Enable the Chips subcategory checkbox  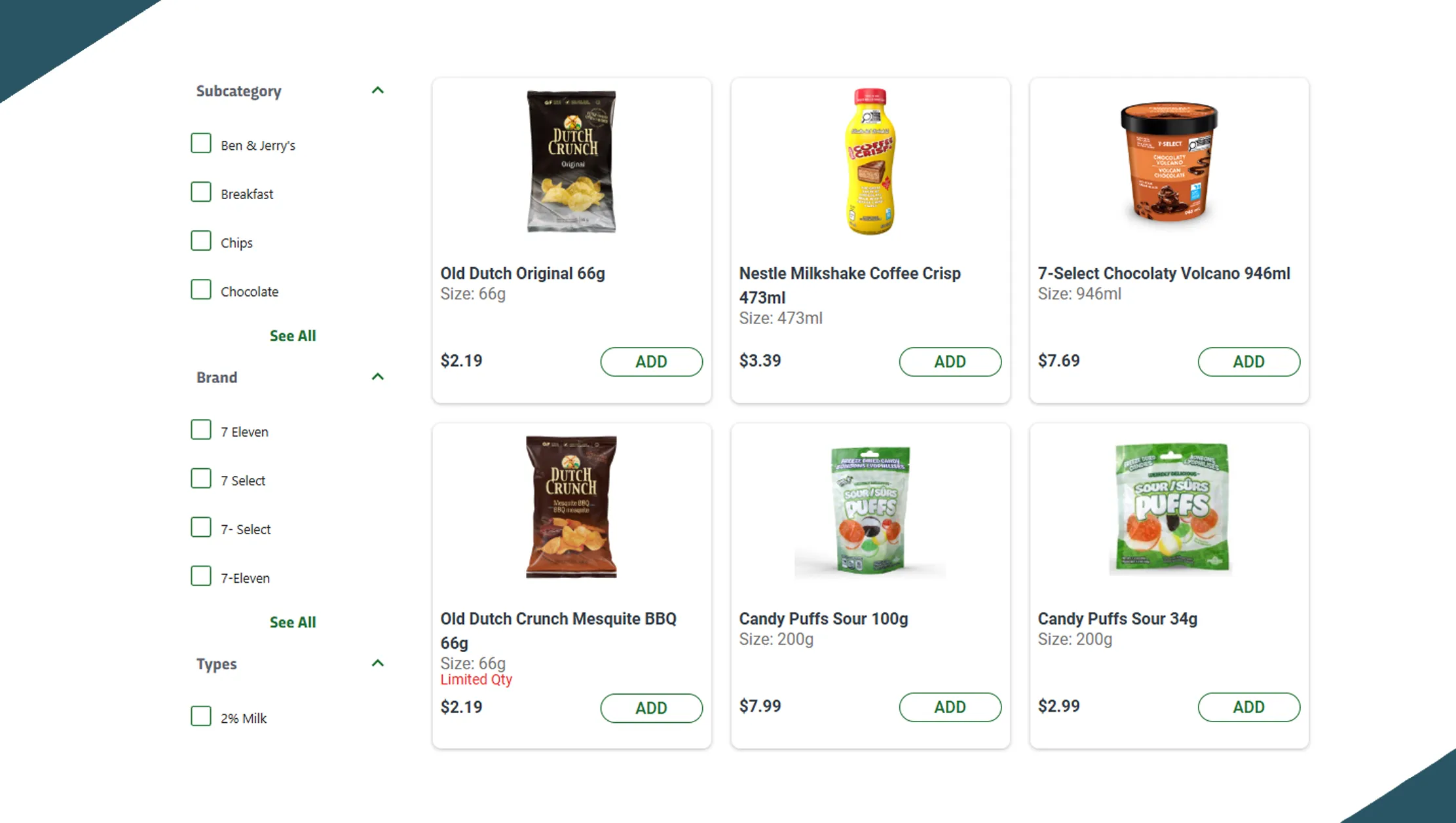coord(201,241)
